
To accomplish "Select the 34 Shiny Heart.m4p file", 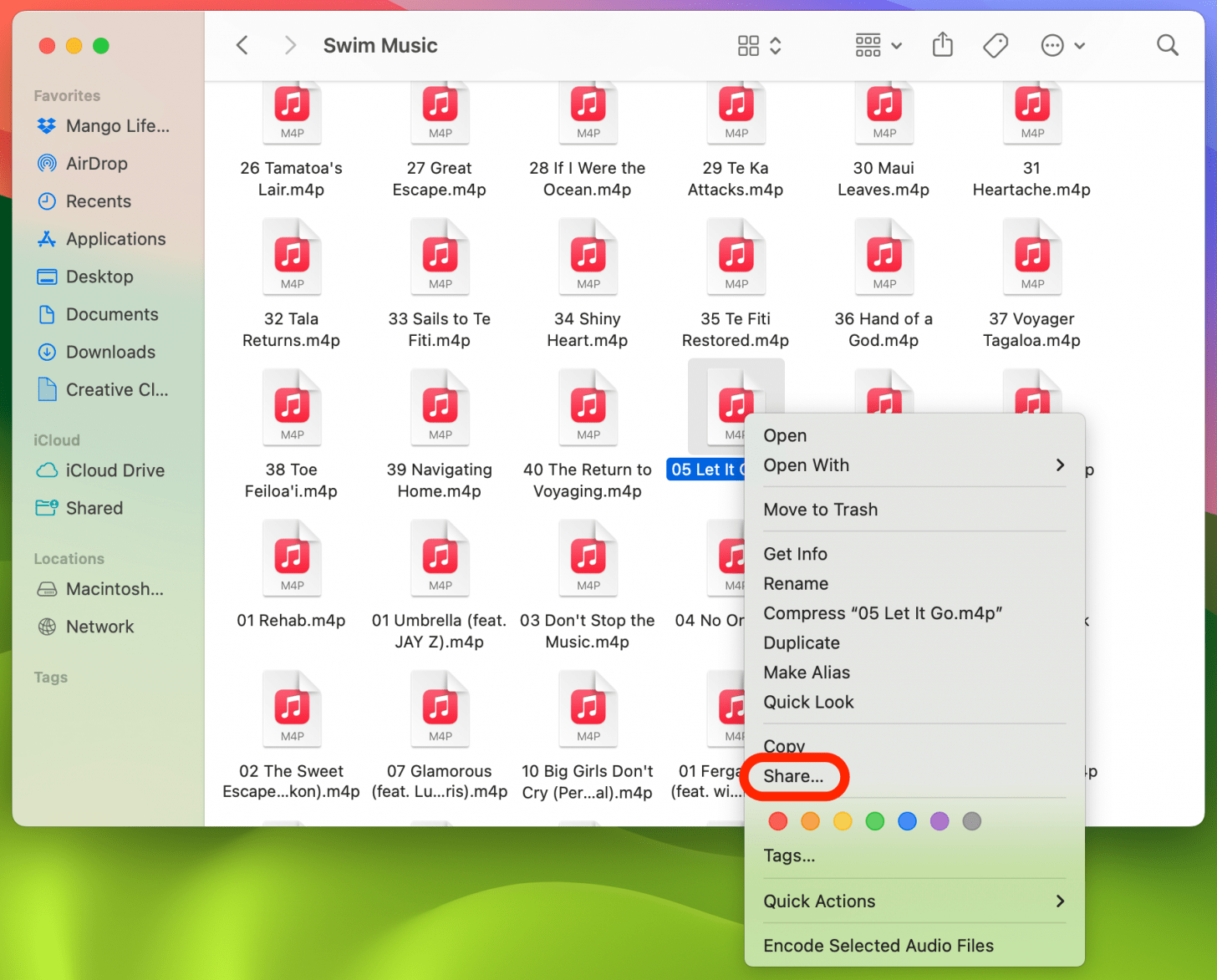I will 588,259.
